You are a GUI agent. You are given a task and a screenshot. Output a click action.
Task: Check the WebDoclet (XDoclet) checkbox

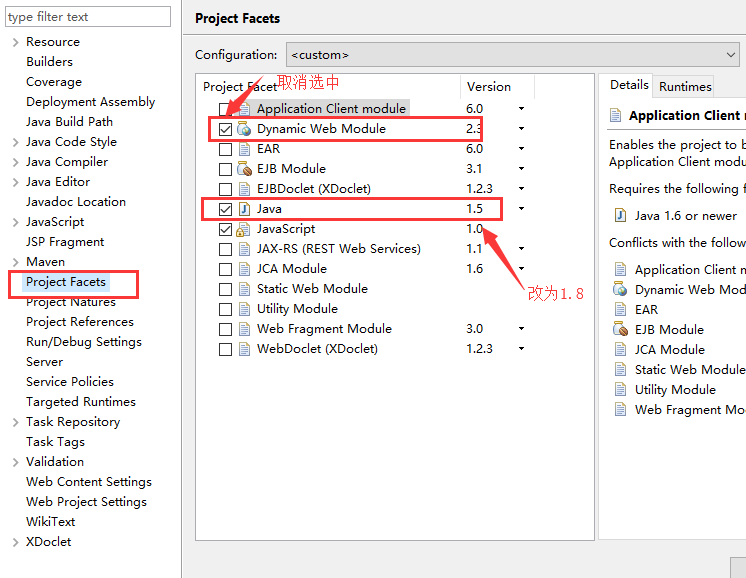225,349
